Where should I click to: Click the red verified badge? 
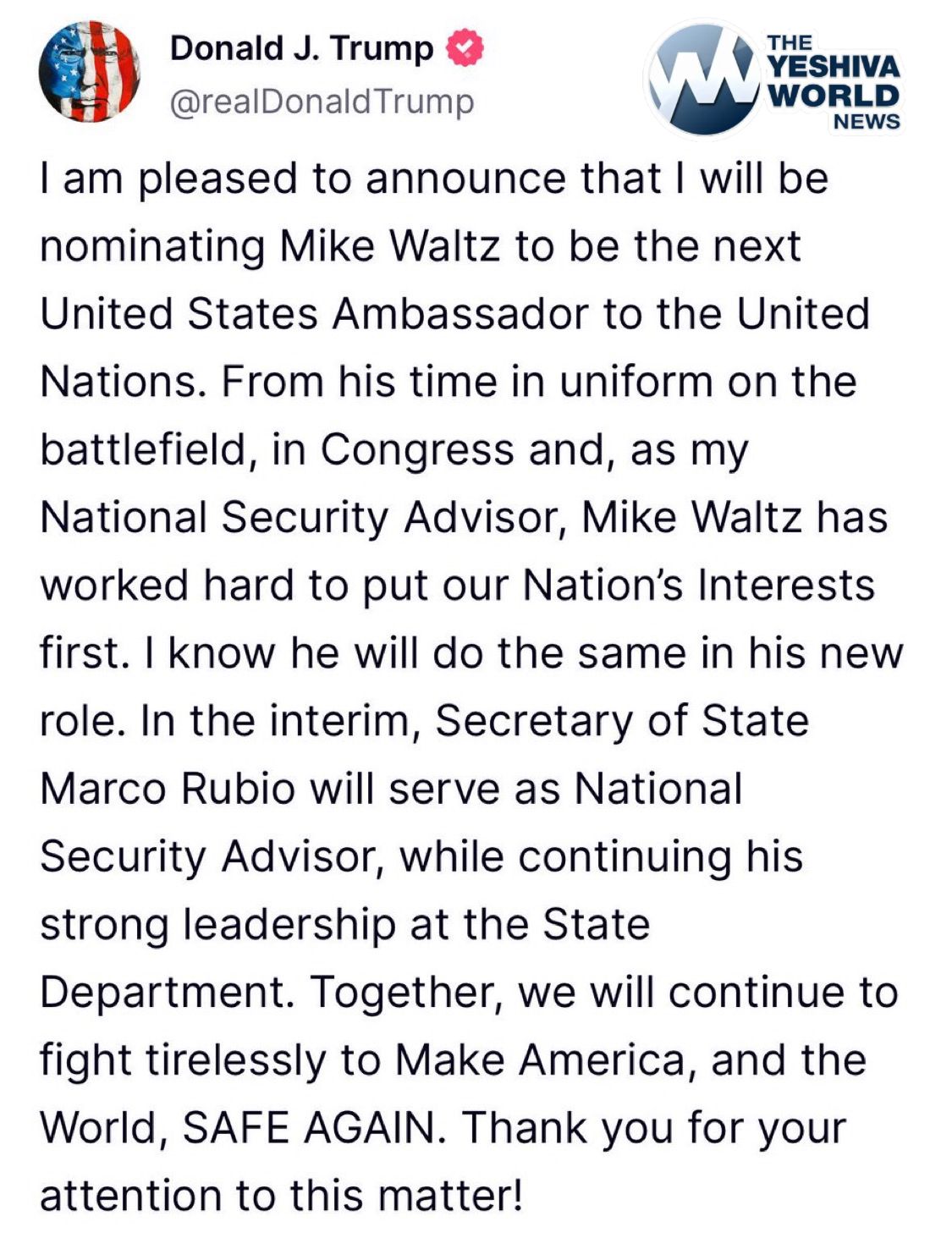click(x=465, y=49)
